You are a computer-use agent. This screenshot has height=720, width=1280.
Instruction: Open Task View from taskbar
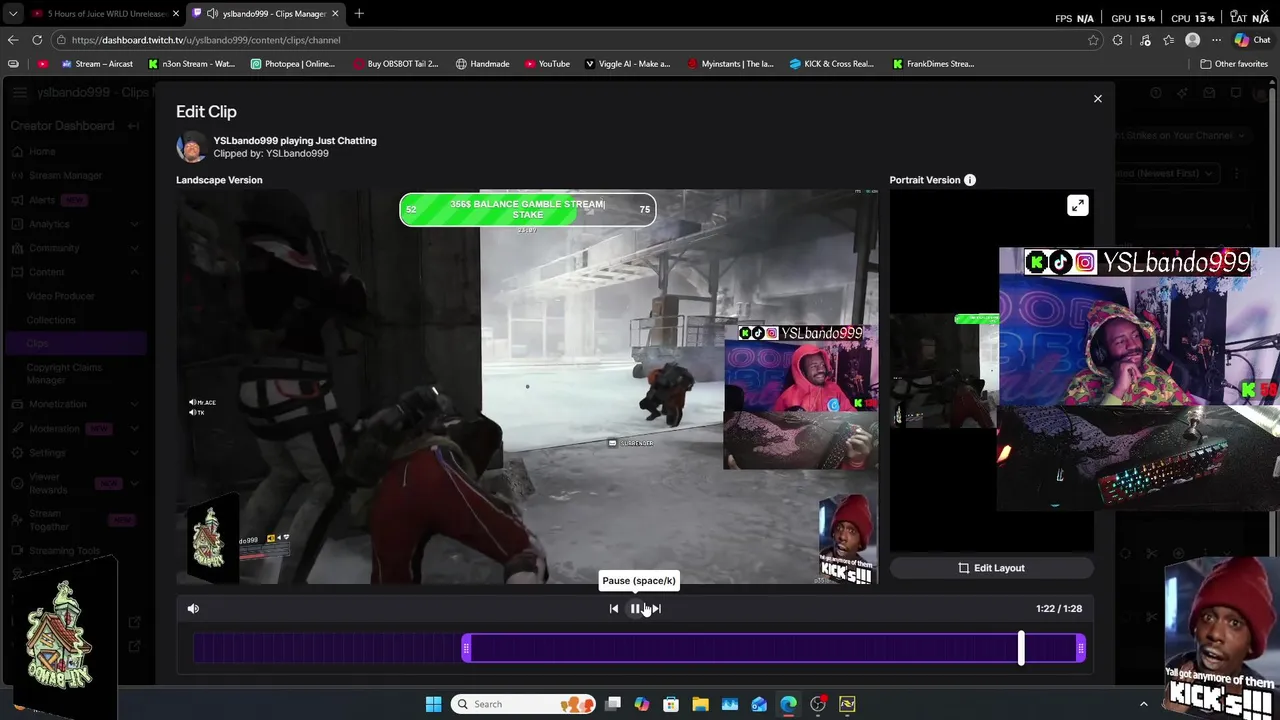[x=613, y=704]
